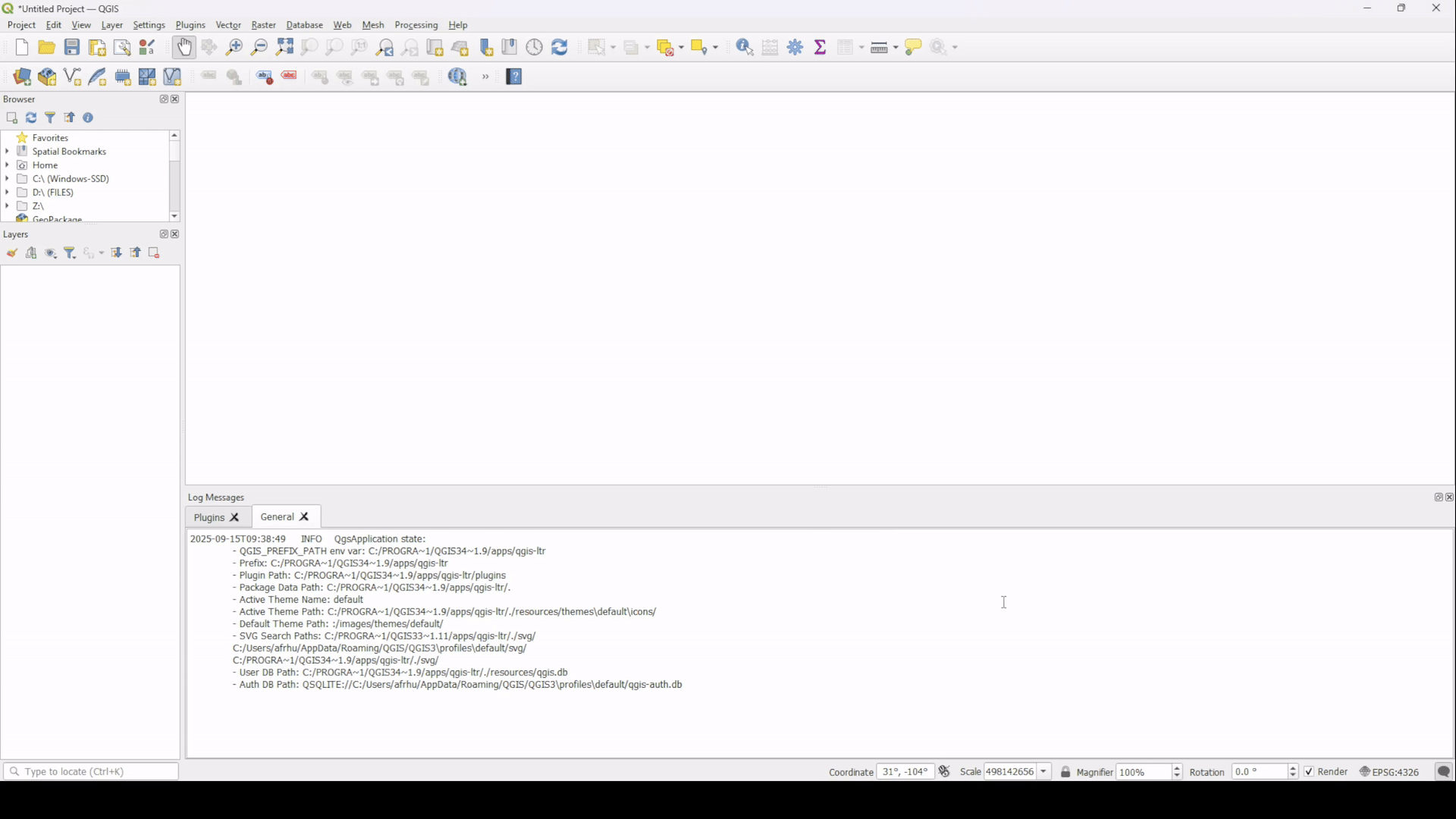
Task: Remove layer icon in Layers panel
Action: [155, 254]
